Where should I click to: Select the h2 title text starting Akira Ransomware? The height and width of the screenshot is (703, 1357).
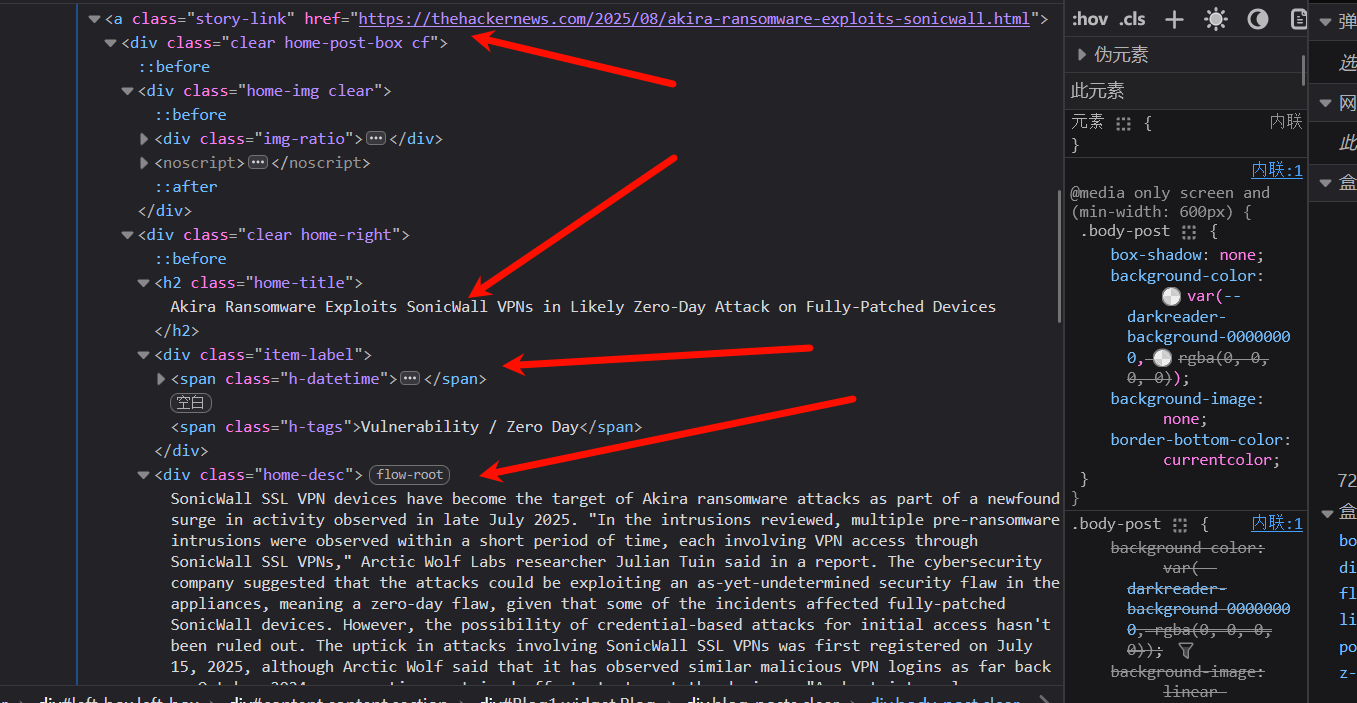coord(583,307)
